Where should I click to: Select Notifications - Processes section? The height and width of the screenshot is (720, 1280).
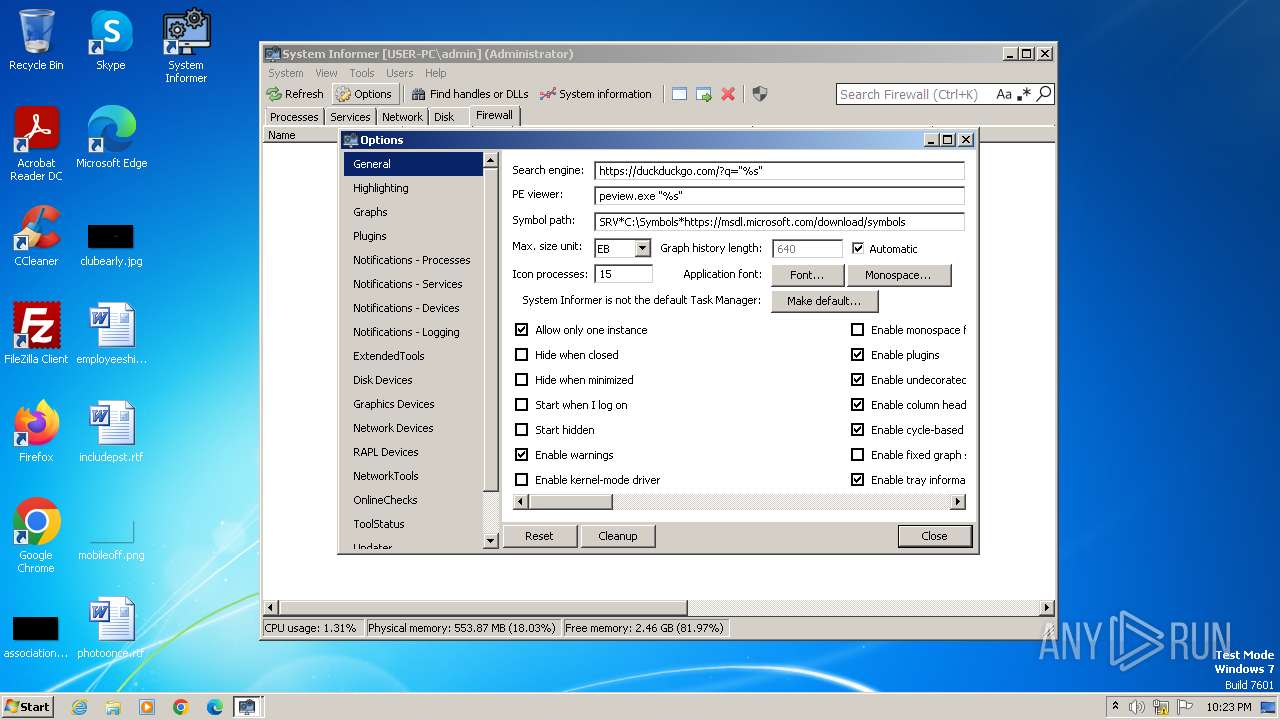[x=414, y=260]
